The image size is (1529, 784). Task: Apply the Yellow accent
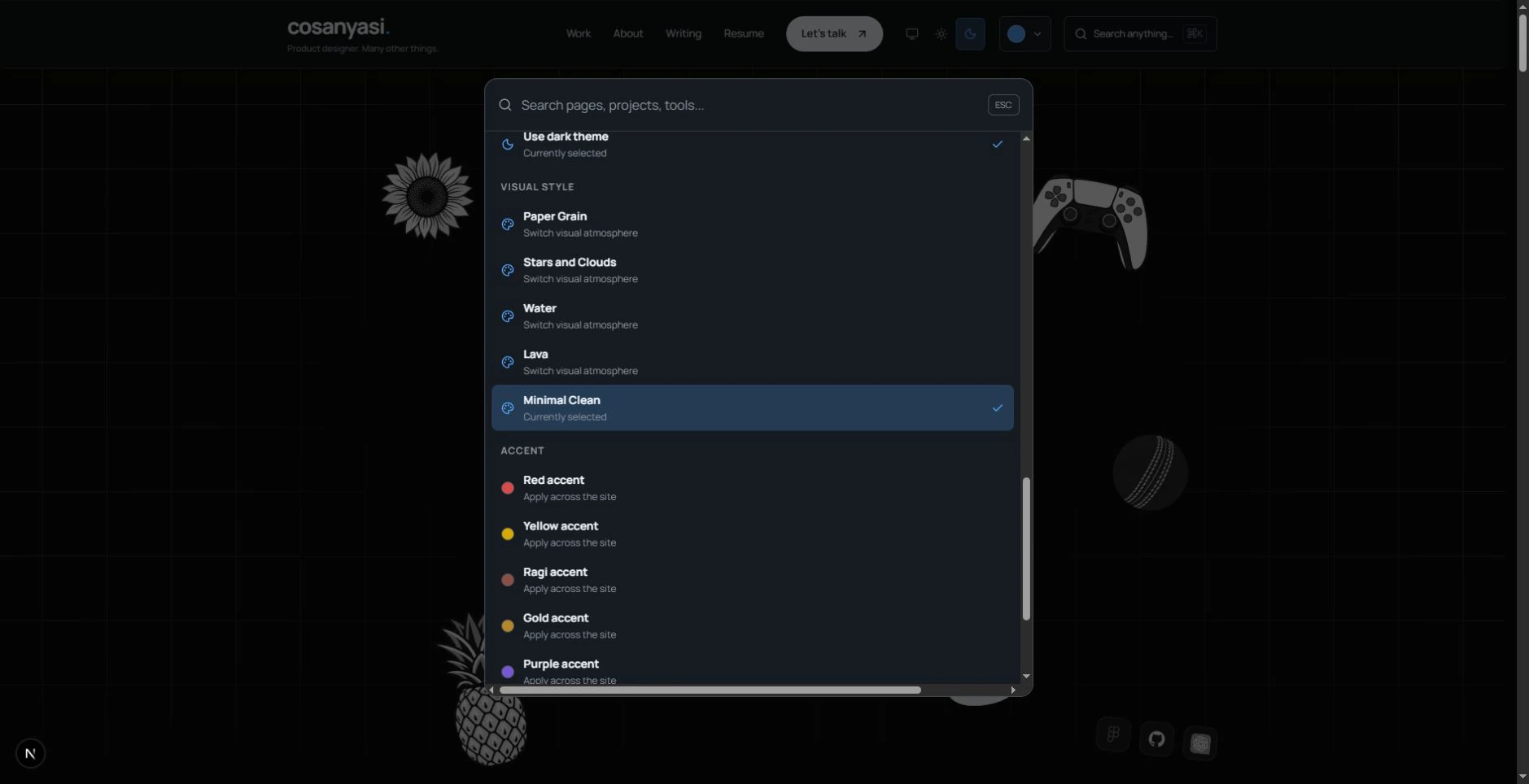pyautogui.click(x=752, y=534)
